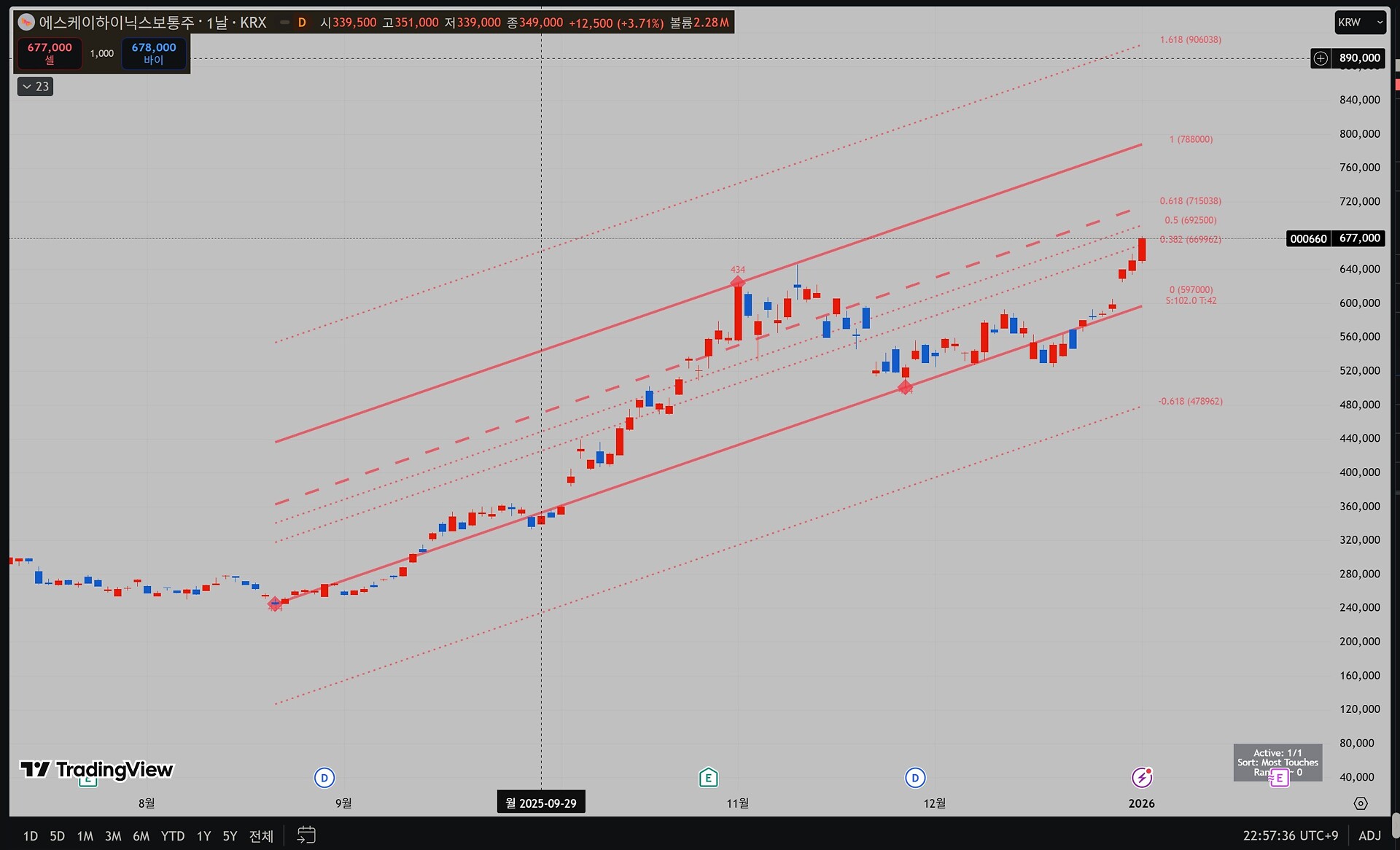Select the YTD date range tab
Screen dimensions: 1400x850
click(x=172, y=836)
